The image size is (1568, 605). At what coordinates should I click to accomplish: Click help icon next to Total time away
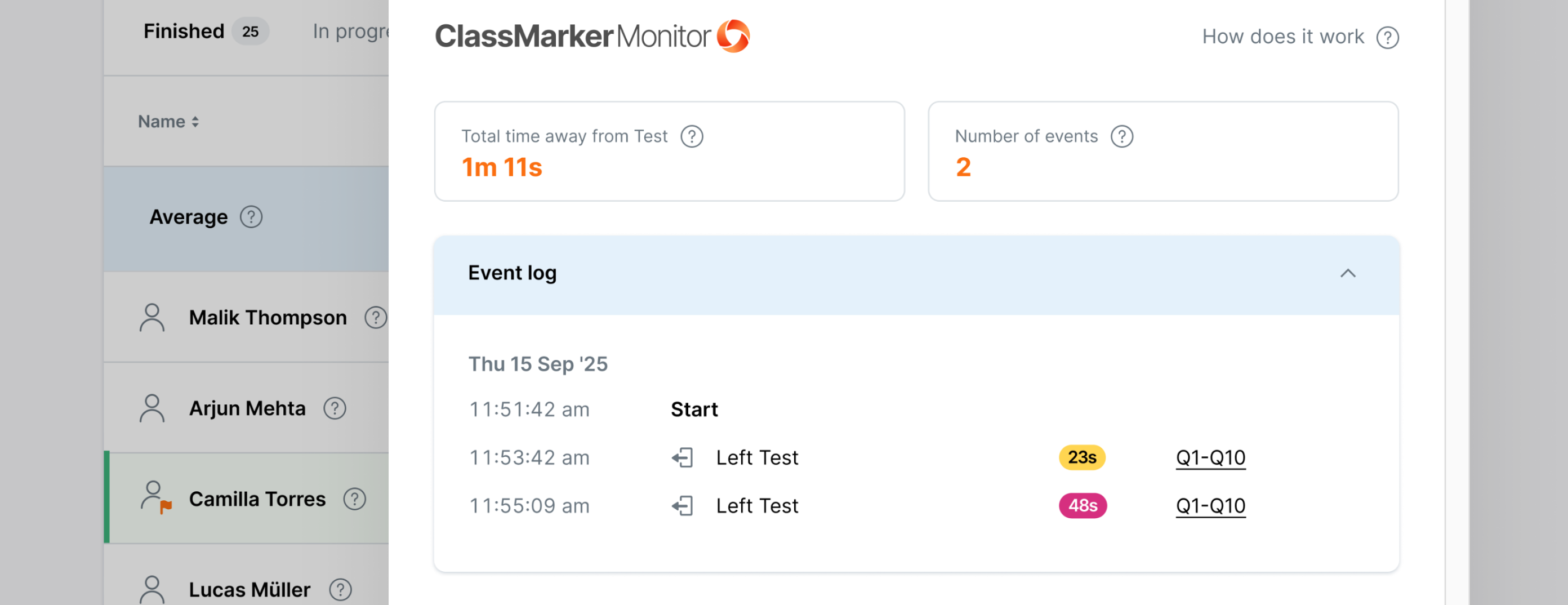click(x=692, y=136)
